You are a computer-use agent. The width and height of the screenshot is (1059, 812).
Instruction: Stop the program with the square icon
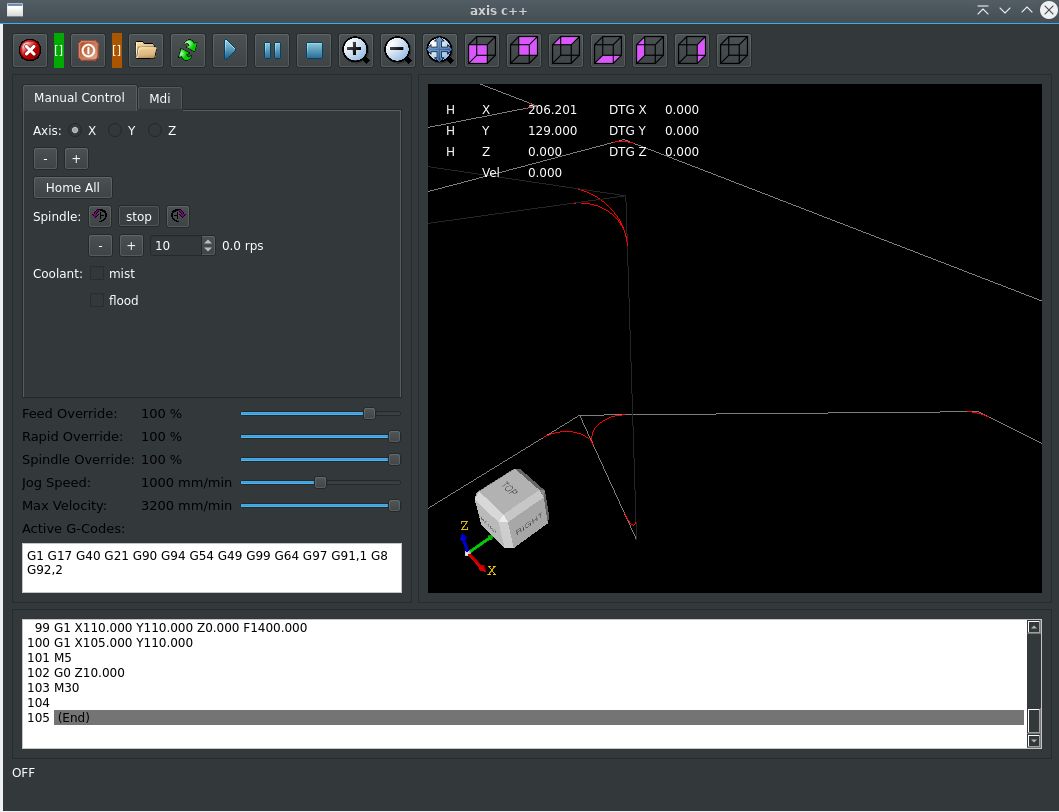coord(314,50)
